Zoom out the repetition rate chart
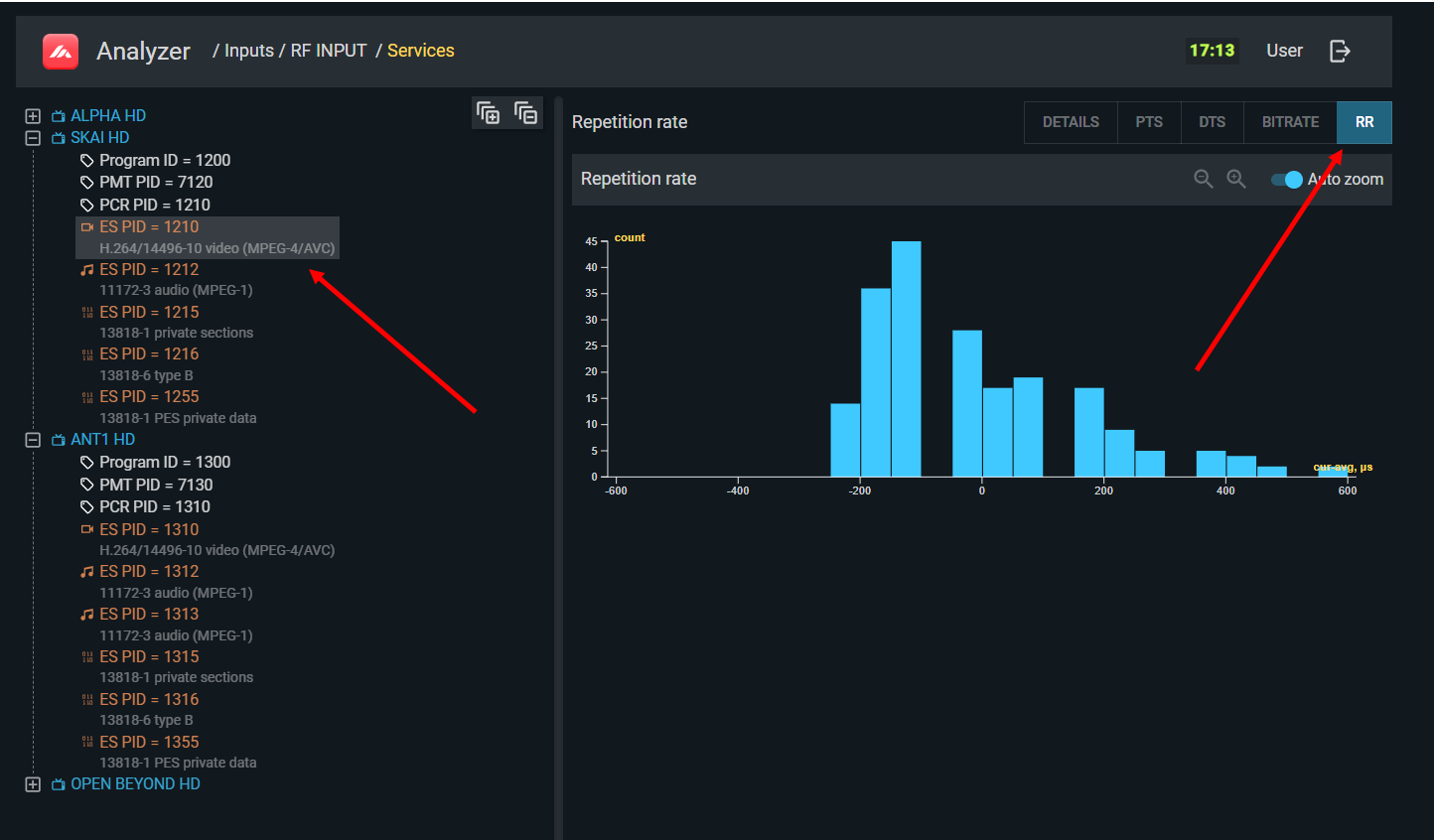The image size is (1434, 840). pyautogui.click(x=1203, y=179)
